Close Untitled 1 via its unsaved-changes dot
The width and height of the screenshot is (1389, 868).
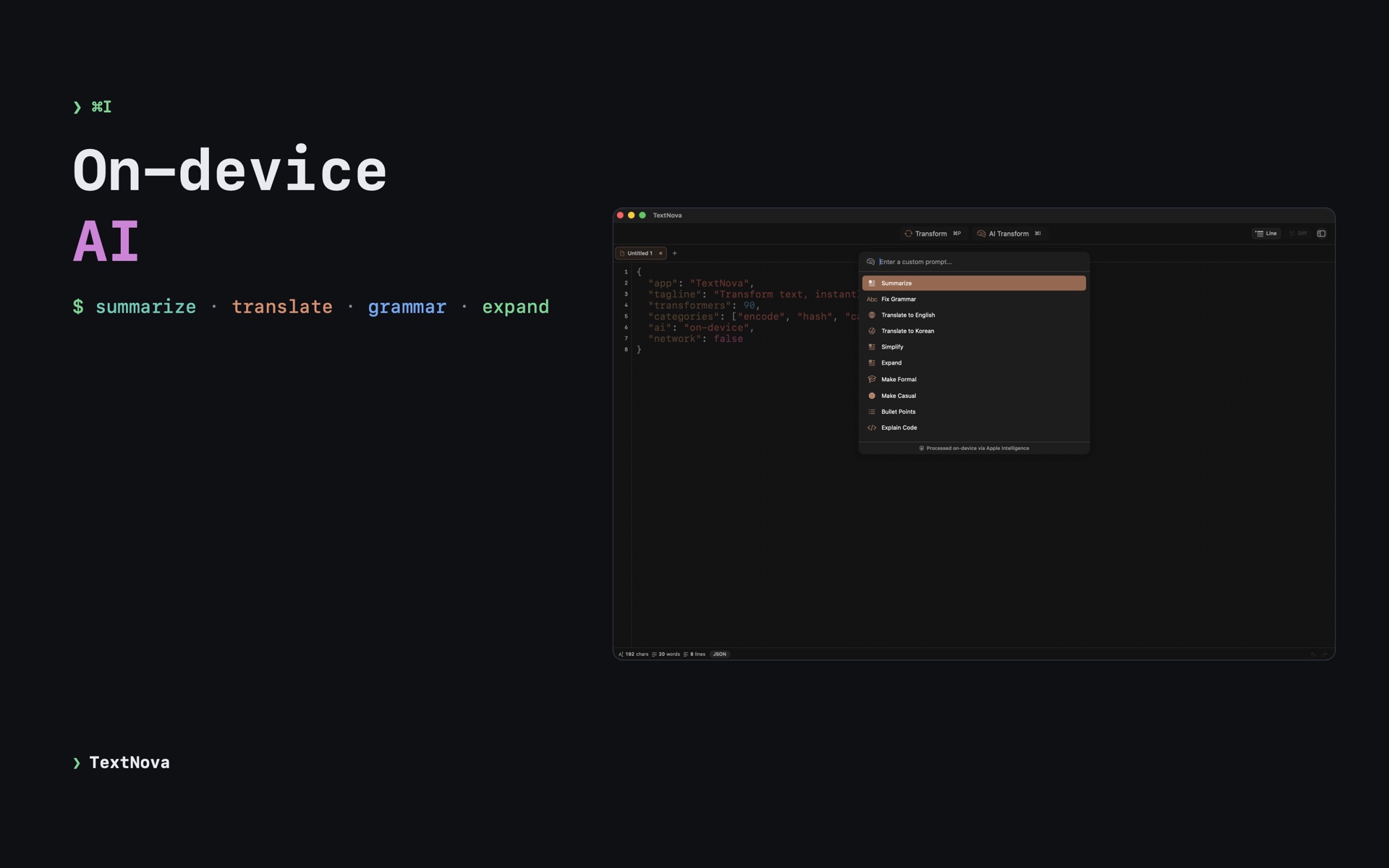click(x=660, y=253)
